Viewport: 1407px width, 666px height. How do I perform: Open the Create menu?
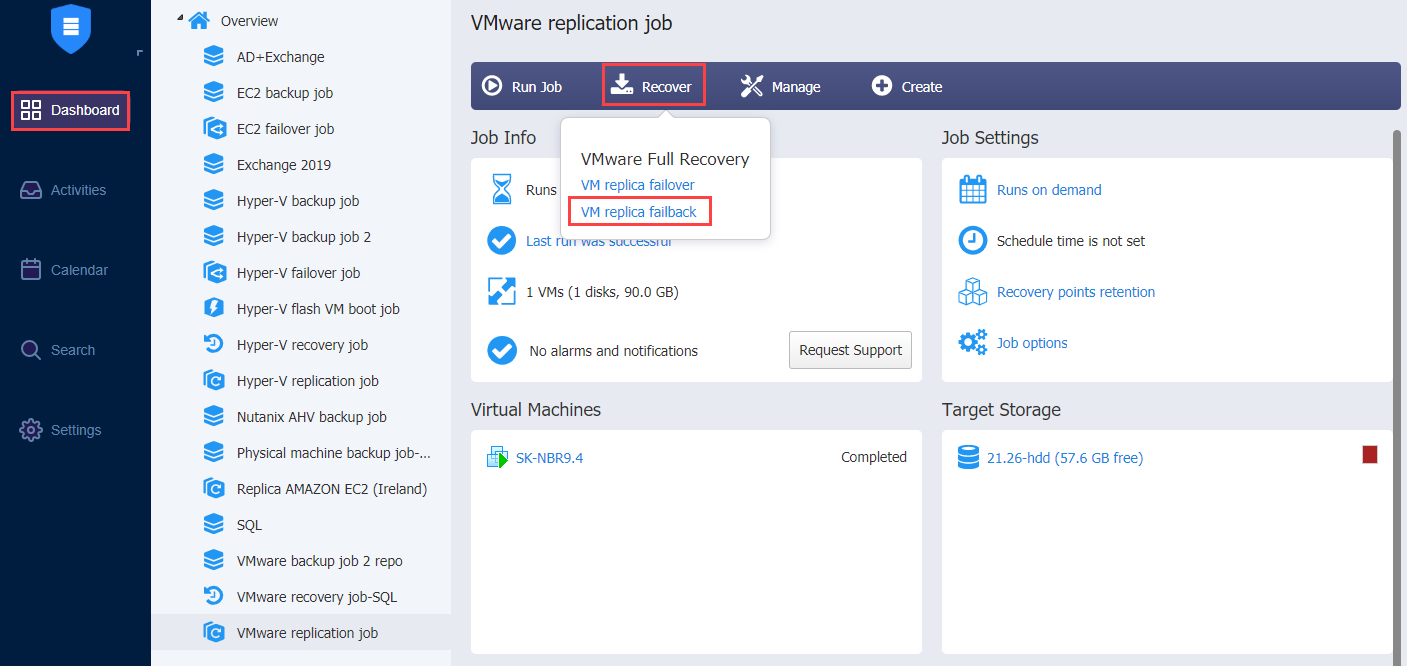point(907,86)
